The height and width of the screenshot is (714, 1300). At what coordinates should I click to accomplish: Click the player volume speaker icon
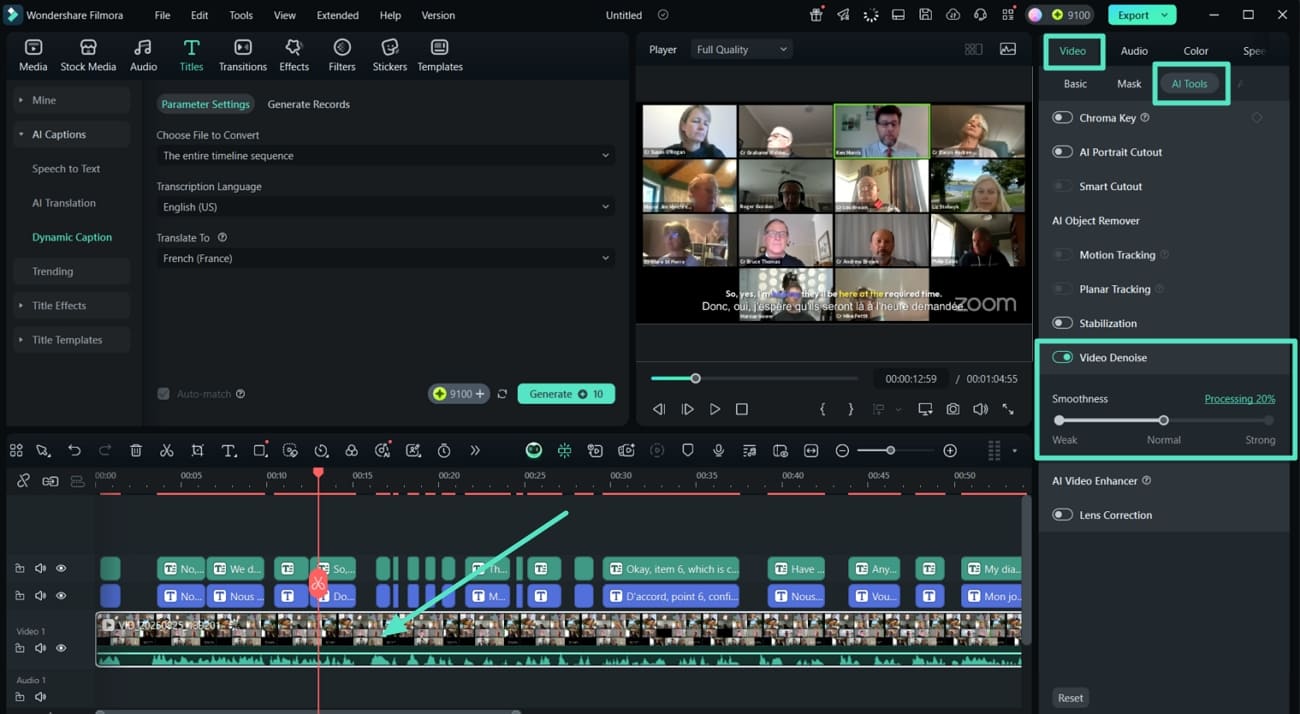(x=980, y=409)
